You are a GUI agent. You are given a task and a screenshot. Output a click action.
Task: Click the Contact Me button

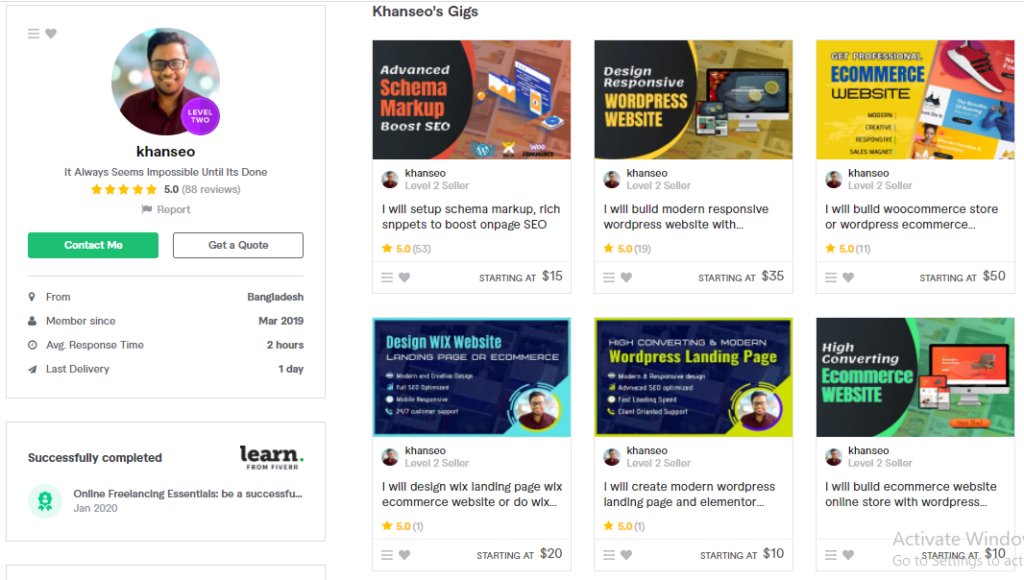pos(93,245)
